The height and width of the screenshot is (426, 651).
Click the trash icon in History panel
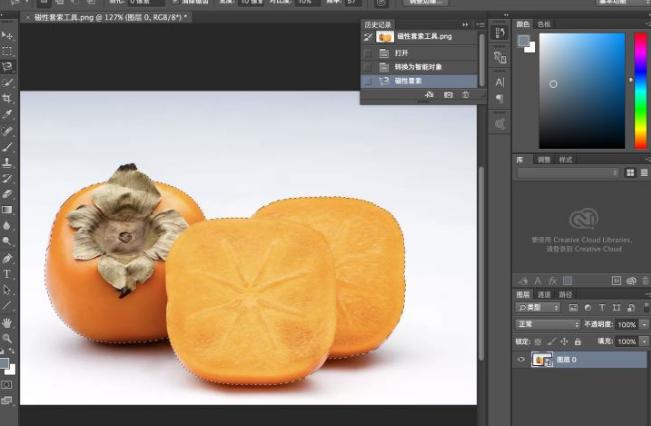[x=466, y=95]
